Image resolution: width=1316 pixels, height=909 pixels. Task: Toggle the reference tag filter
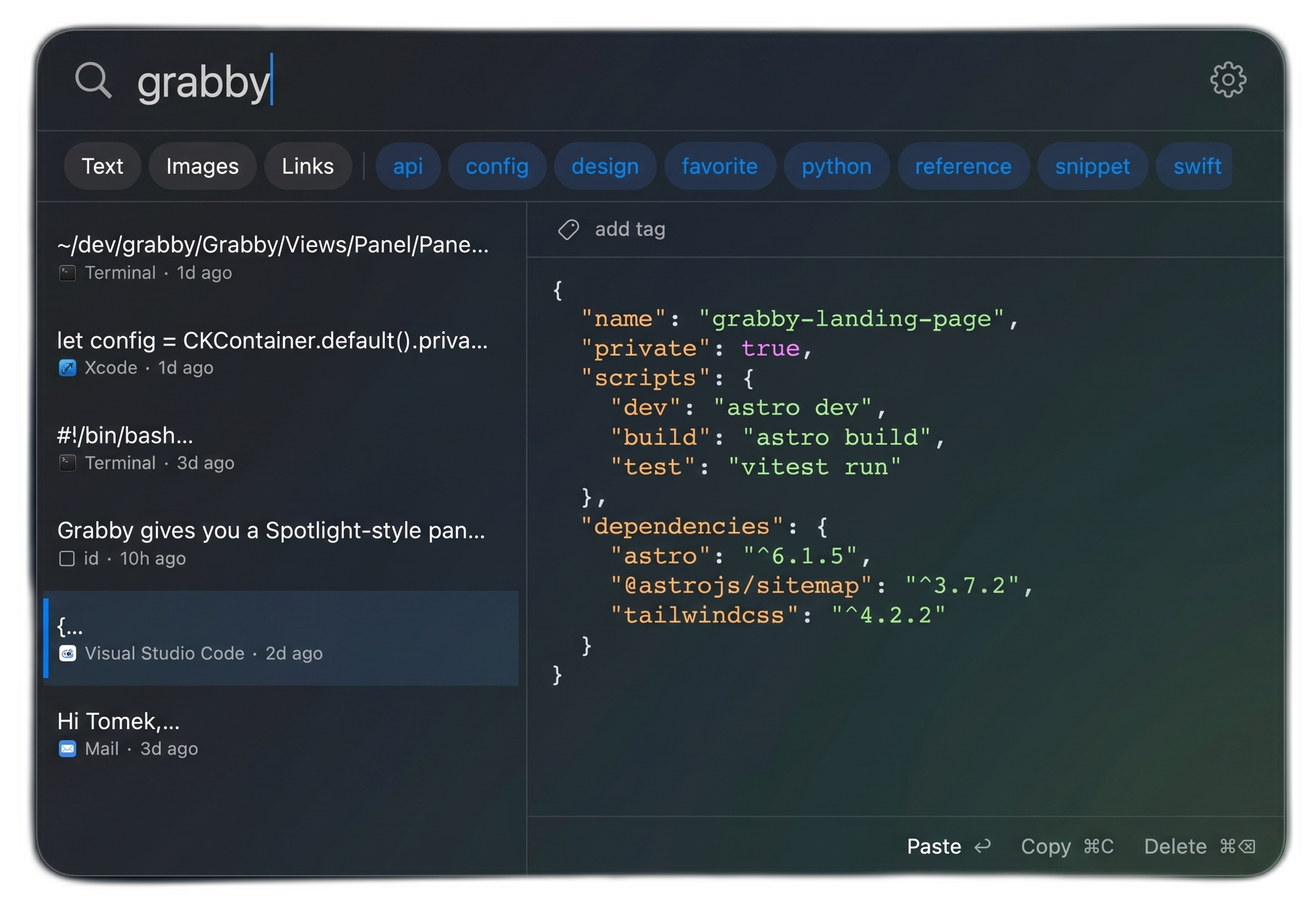[963, 166]
